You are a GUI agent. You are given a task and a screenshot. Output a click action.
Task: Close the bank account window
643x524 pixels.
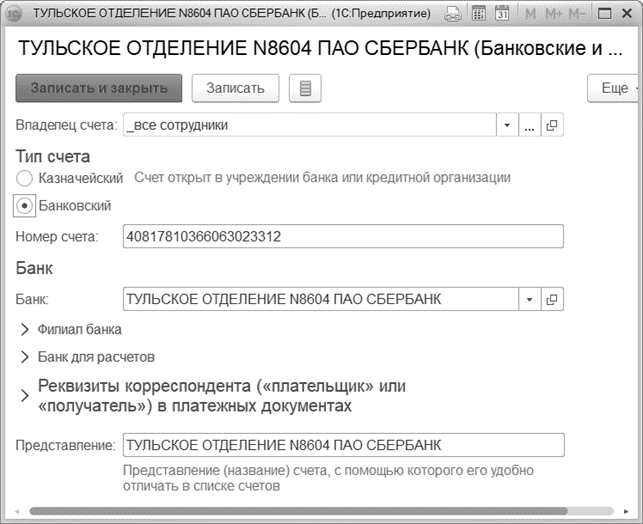pyautogui.click(x=627, y=14)
